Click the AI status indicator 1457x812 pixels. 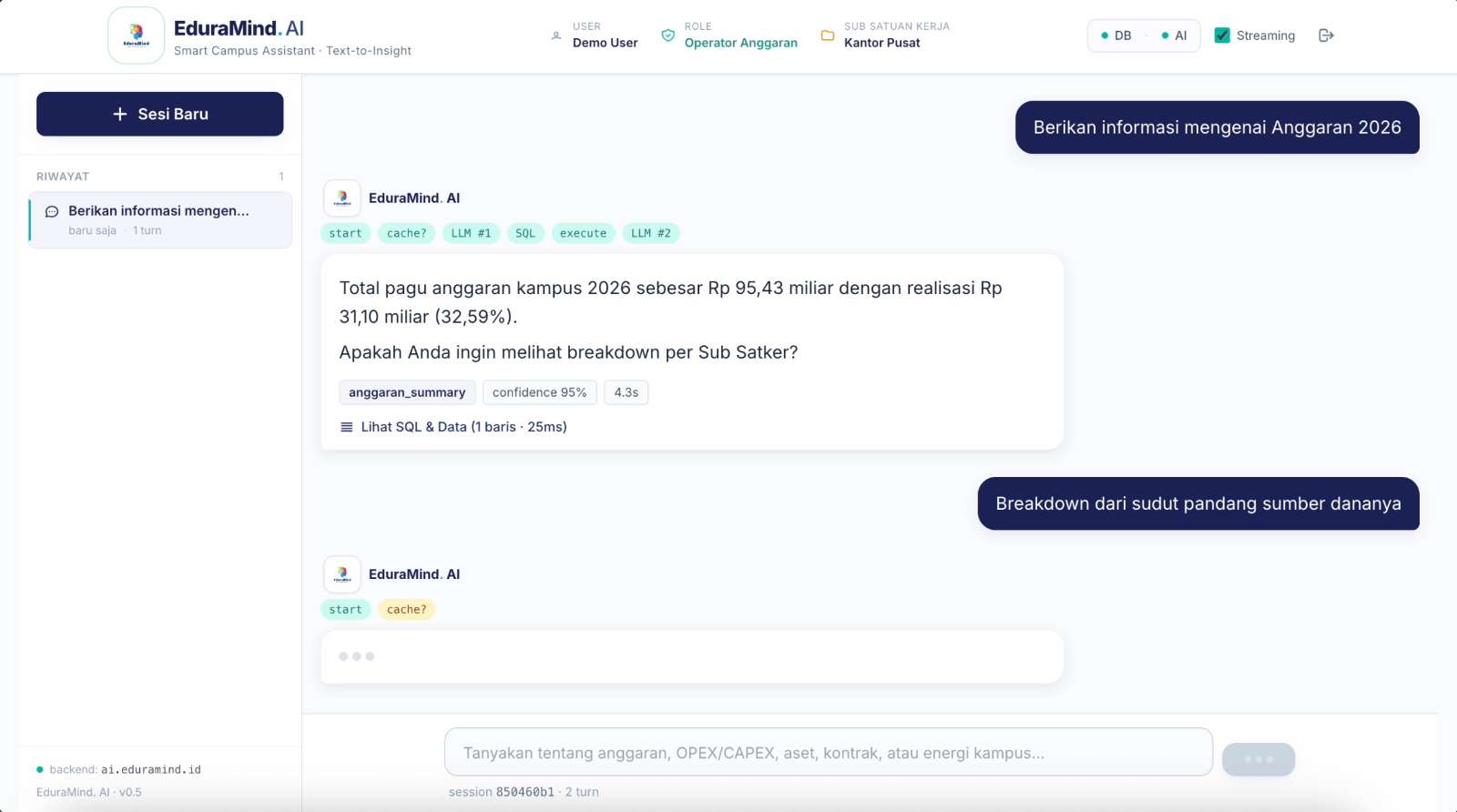click(x=1174, y=36)
